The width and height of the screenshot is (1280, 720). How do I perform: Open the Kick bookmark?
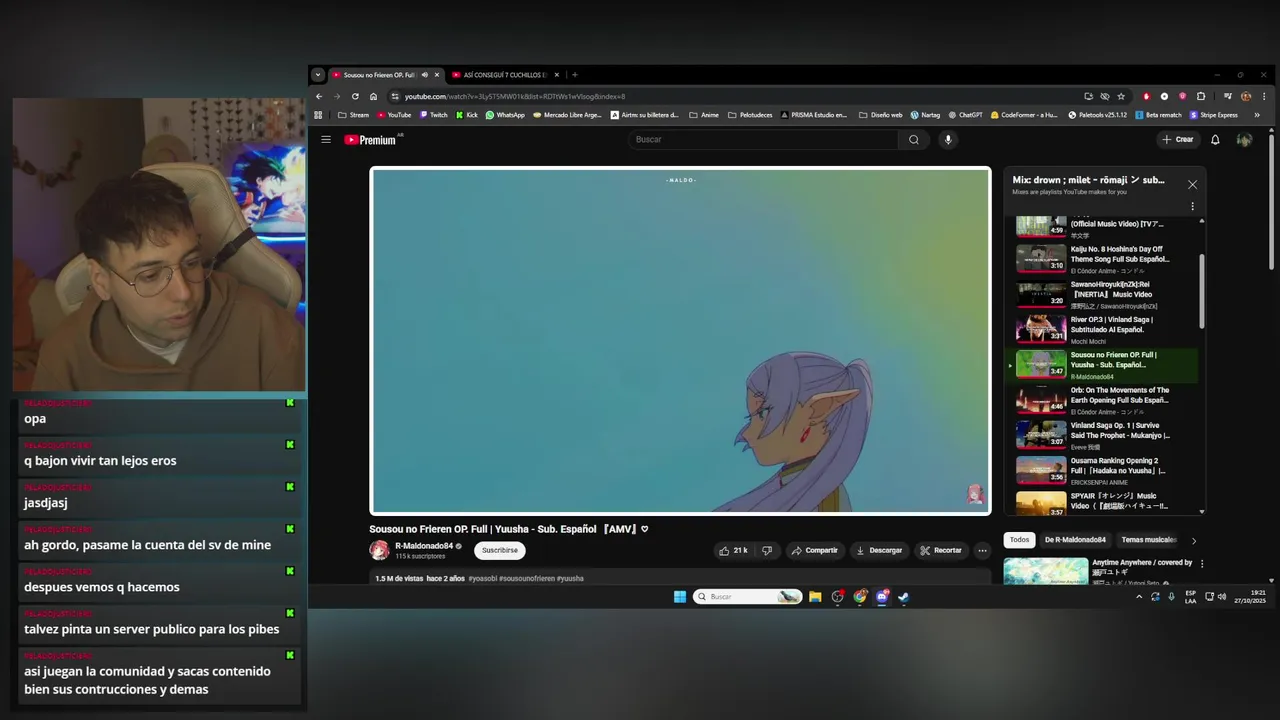pos(467,115)
